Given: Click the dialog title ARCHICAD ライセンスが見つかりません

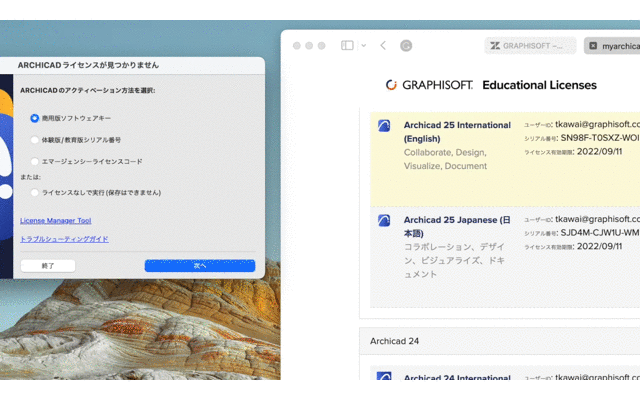Looking at the screenshot, I should 88,65.
